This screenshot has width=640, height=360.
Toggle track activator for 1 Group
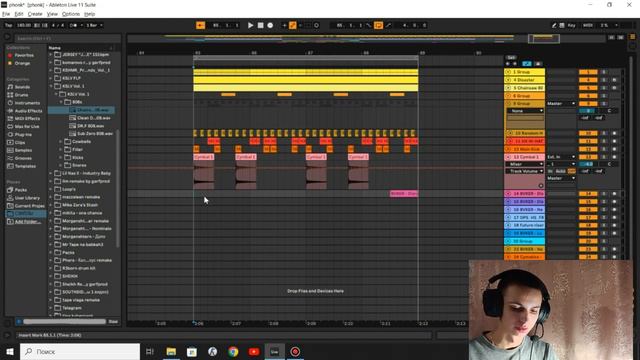[588, 72]
